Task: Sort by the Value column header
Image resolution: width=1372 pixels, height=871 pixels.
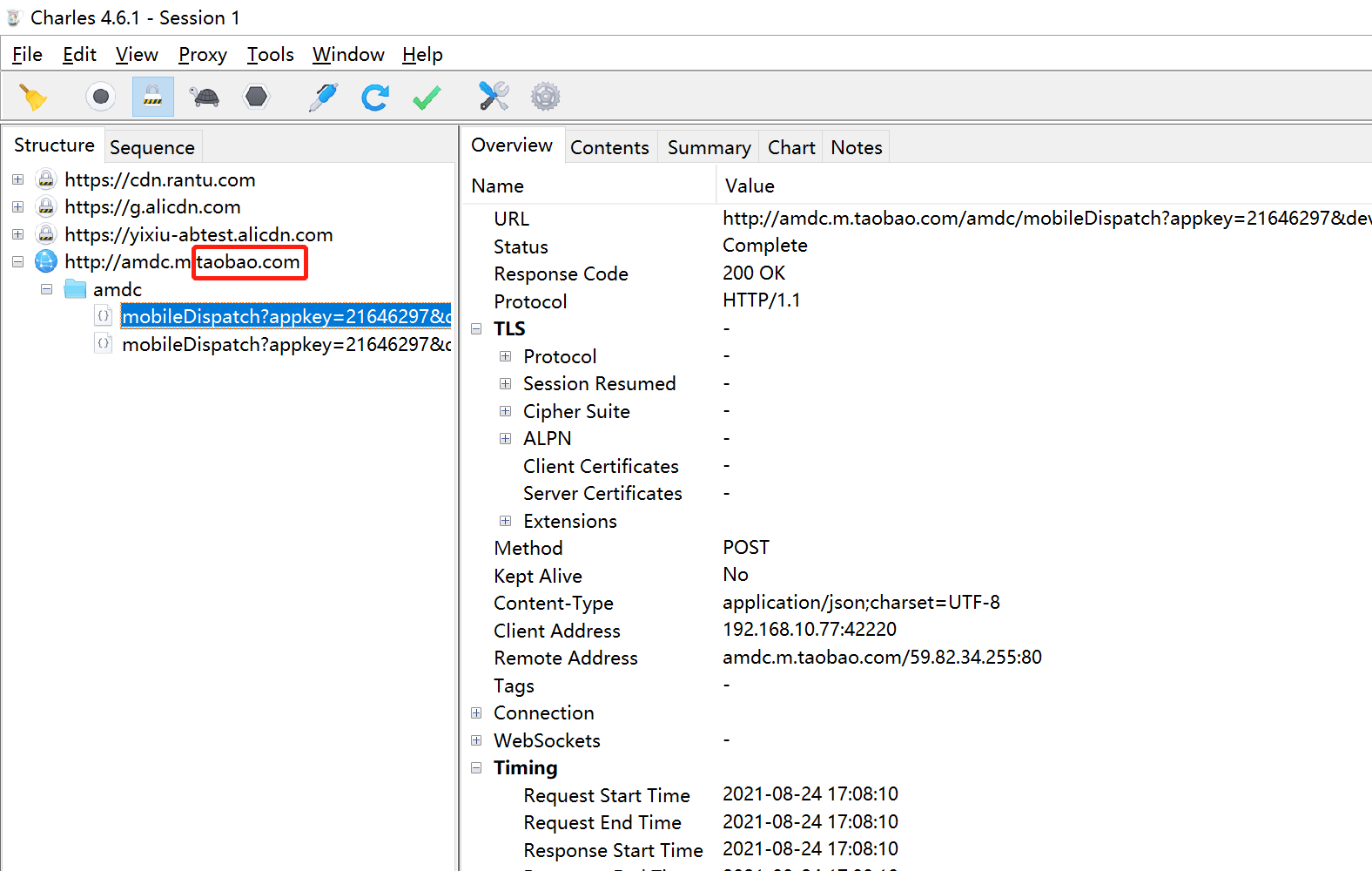Action: (x=1045, y=186)
